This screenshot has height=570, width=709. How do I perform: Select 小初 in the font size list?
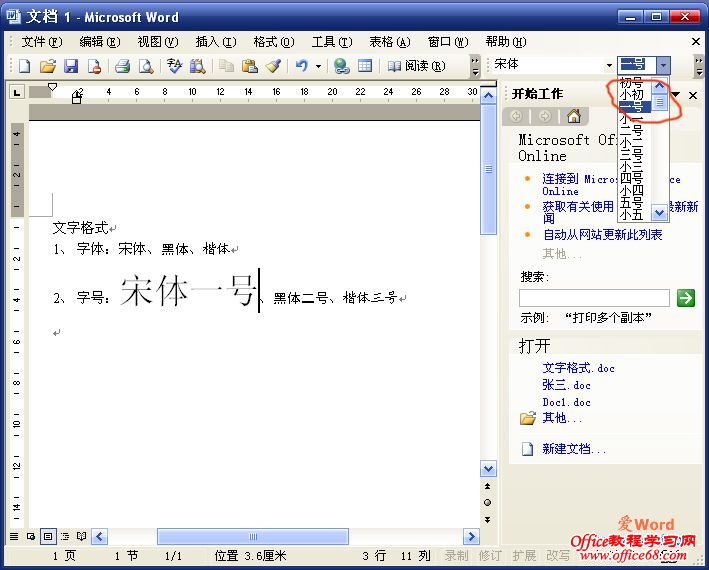coord(632,95)
